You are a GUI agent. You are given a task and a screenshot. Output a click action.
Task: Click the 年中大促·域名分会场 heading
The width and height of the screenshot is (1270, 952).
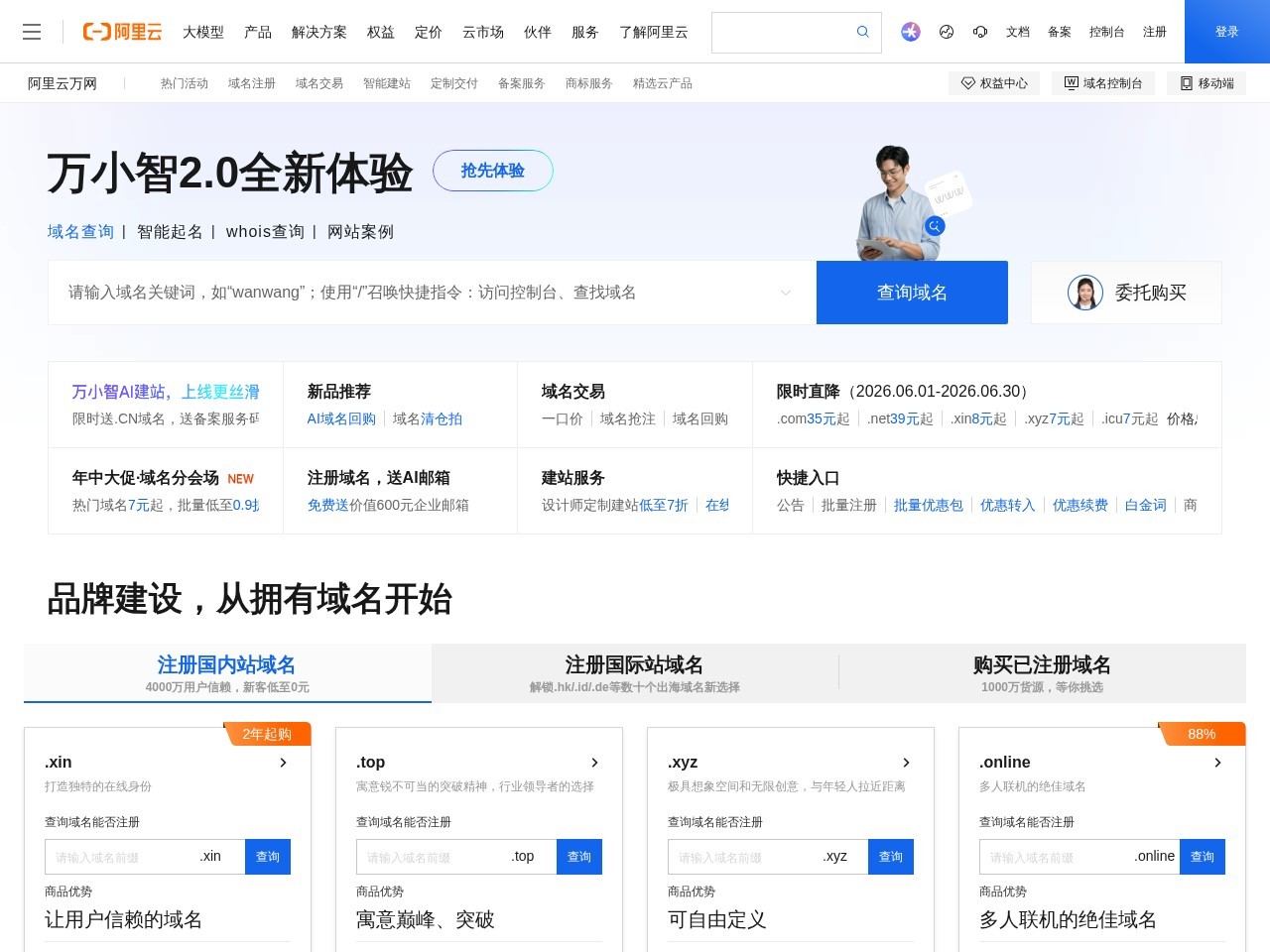point(146,478)
